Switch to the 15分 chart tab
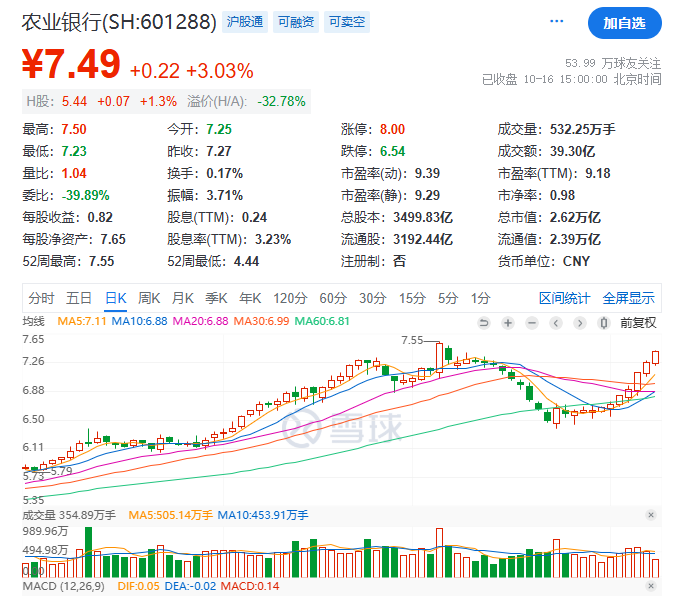The height and width of the screenshot is (596, 674). (412, 298)
